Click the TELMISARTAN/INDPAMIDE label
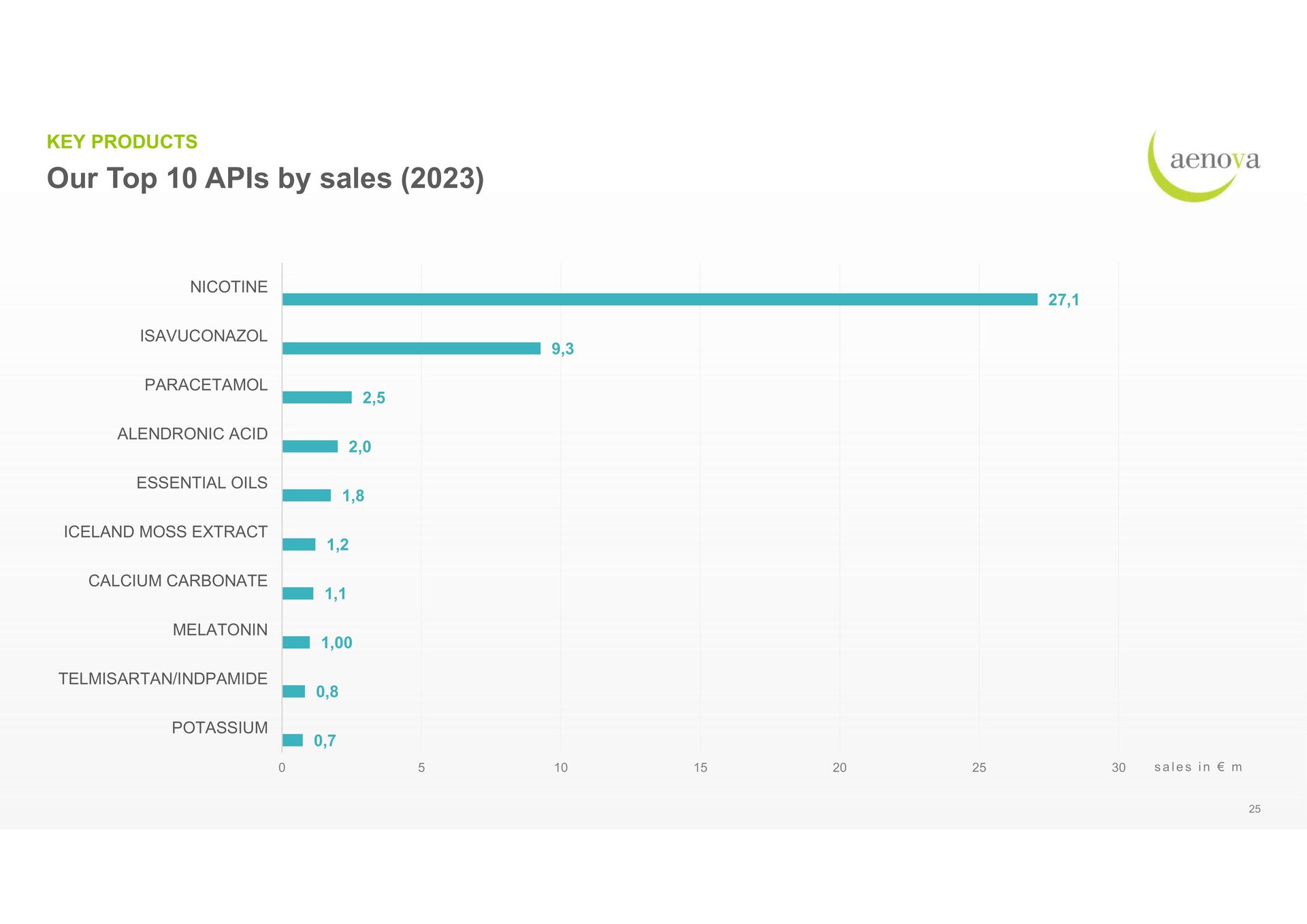The height and width of the screenshot is (924, 1307). 163,679
